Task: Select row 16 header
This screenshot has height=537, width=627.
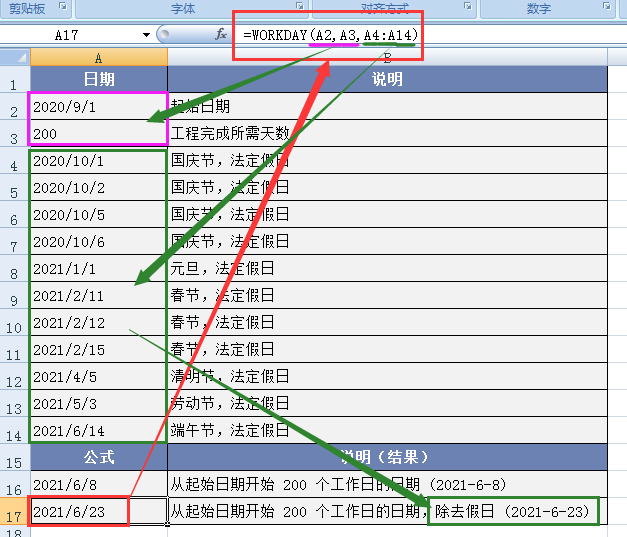Action: point(15,485)
